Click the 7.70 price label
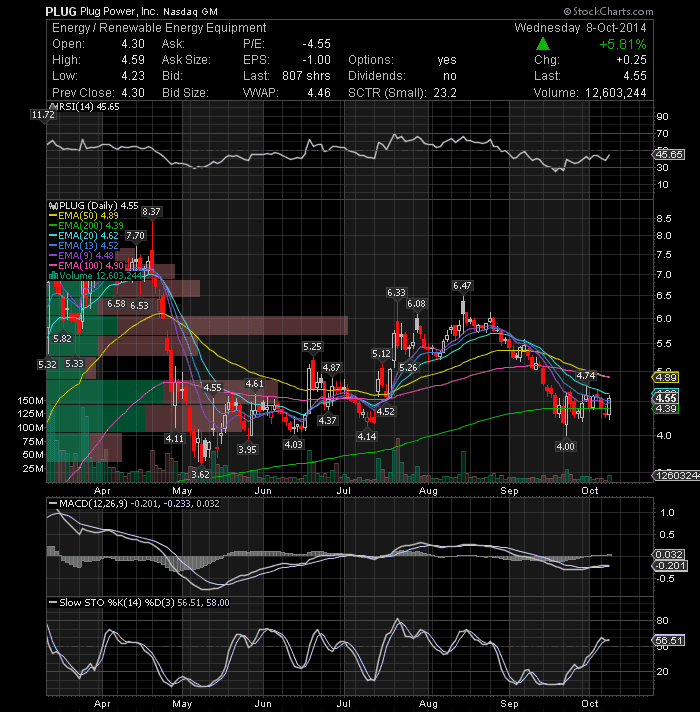Image resolution: width=700 pixels, height=712 pixels. click(135, 236)
